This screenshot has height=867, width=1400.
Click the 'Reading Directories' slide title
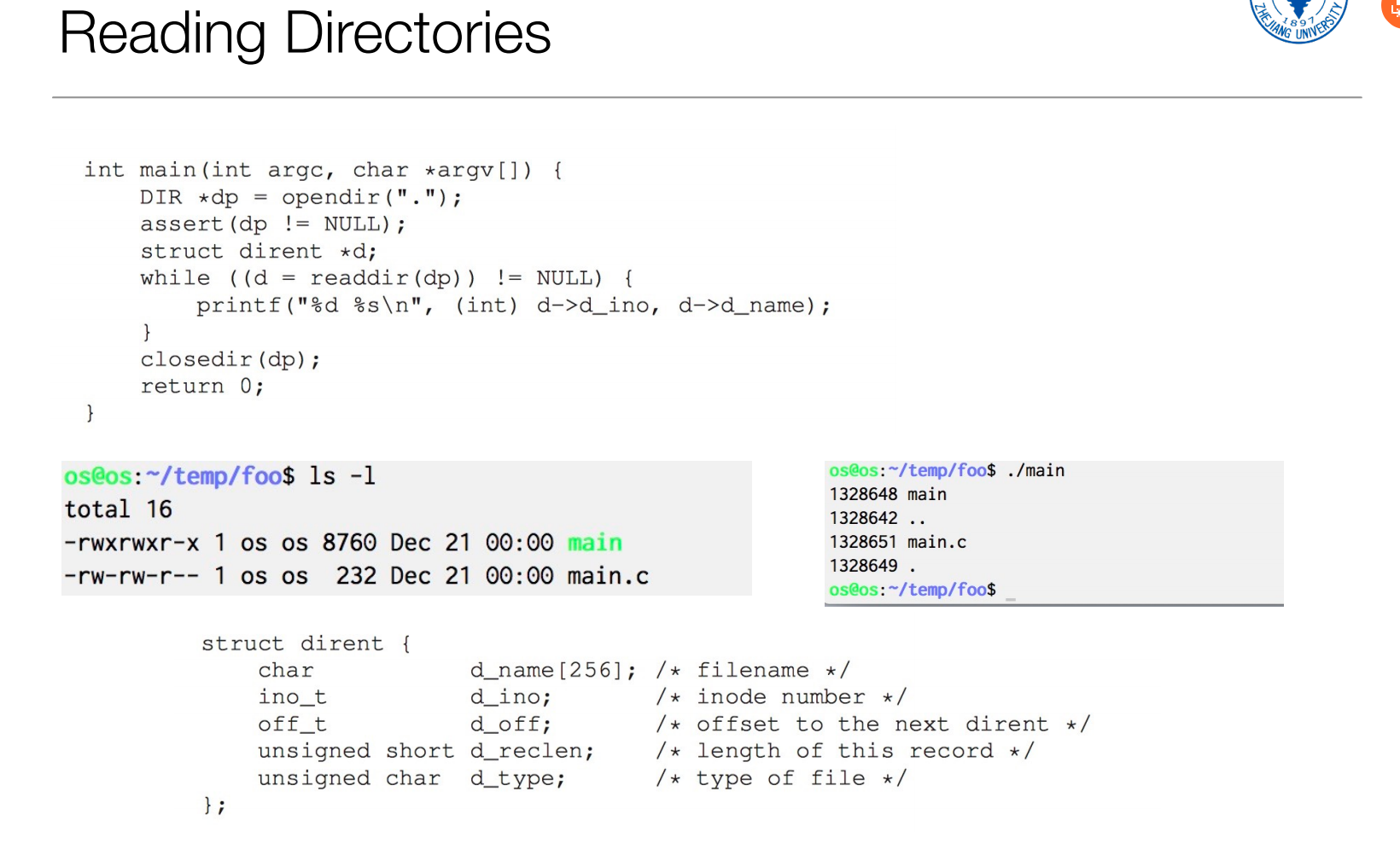(305, 34)
